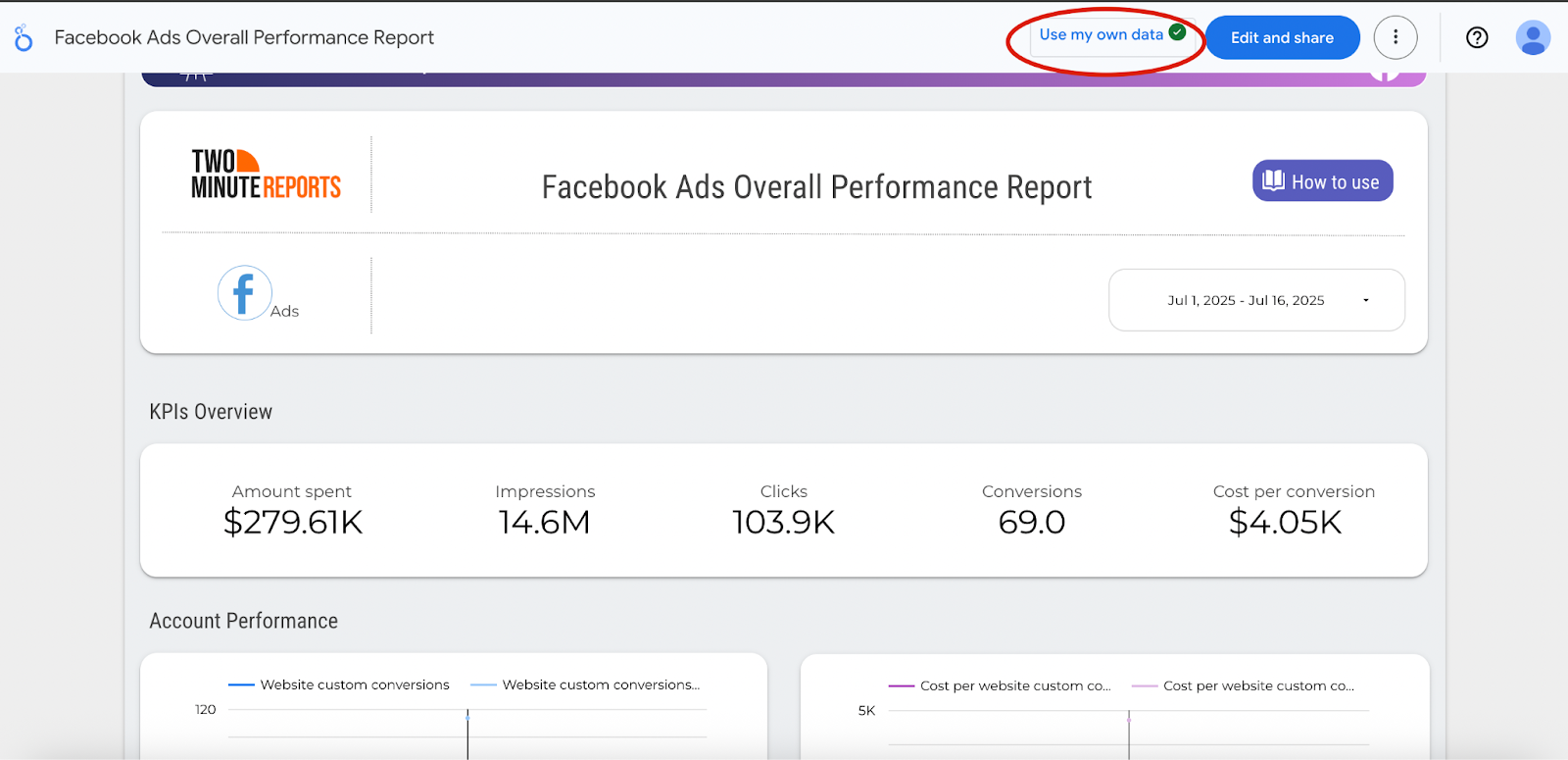
Task: Click the date range dropdown arrow
Action: (x=1366, y=300)
